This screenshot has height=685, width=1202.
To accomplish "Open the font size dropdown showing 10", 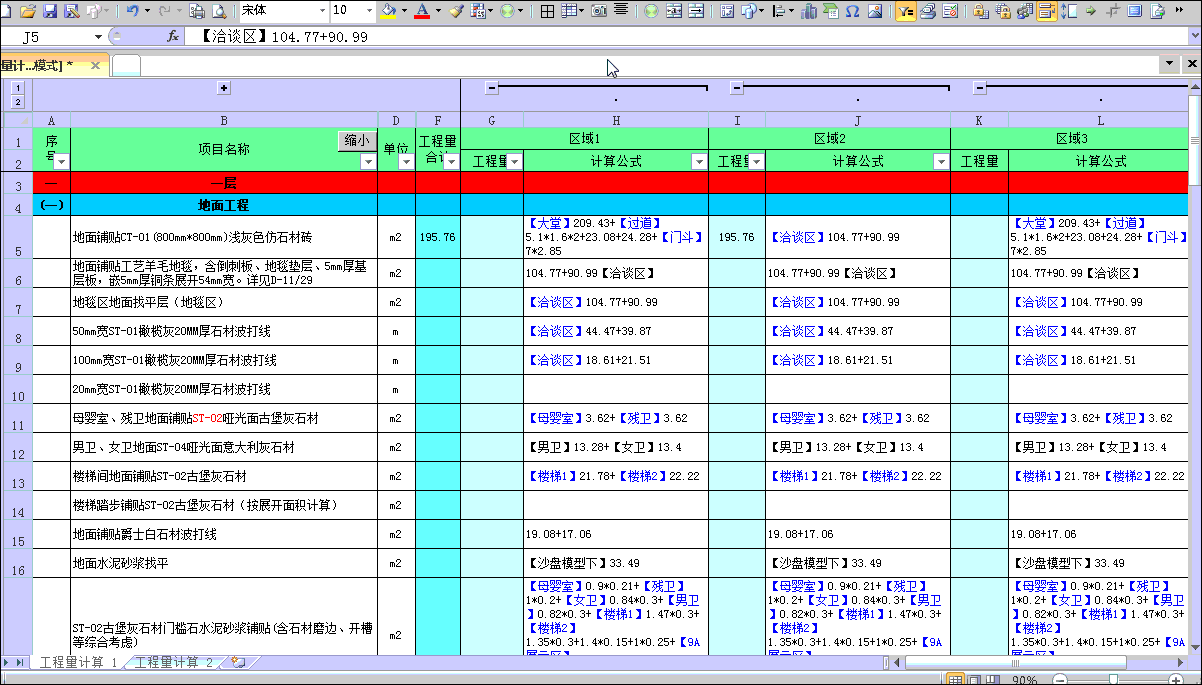I will pyautogui.click(x=371, y=11).
